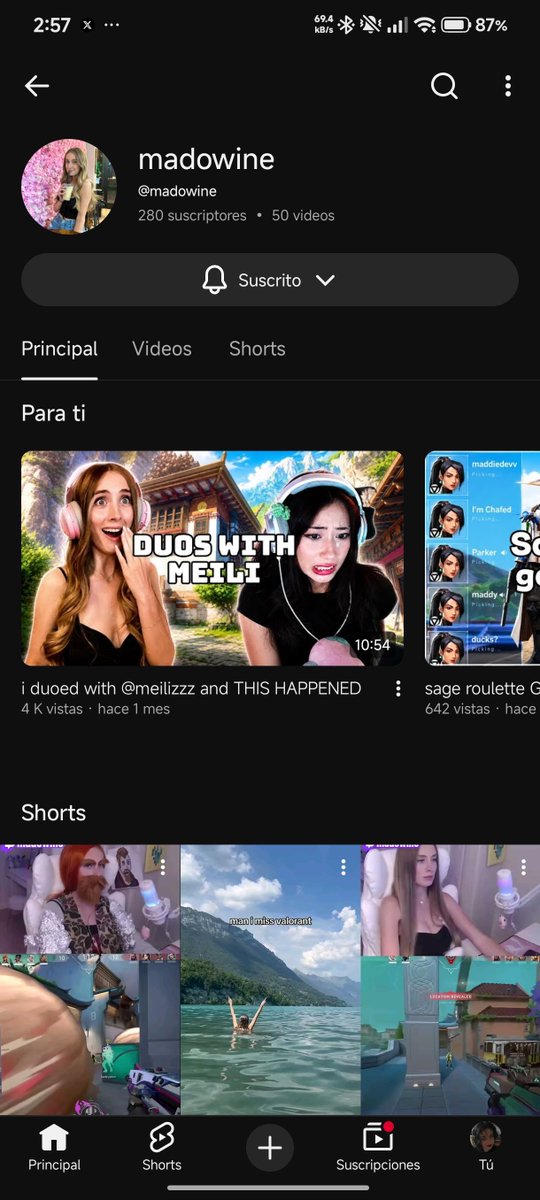The image size is (540, 1200).
Task: Tap the muted bell status icon
Action: 371,25
